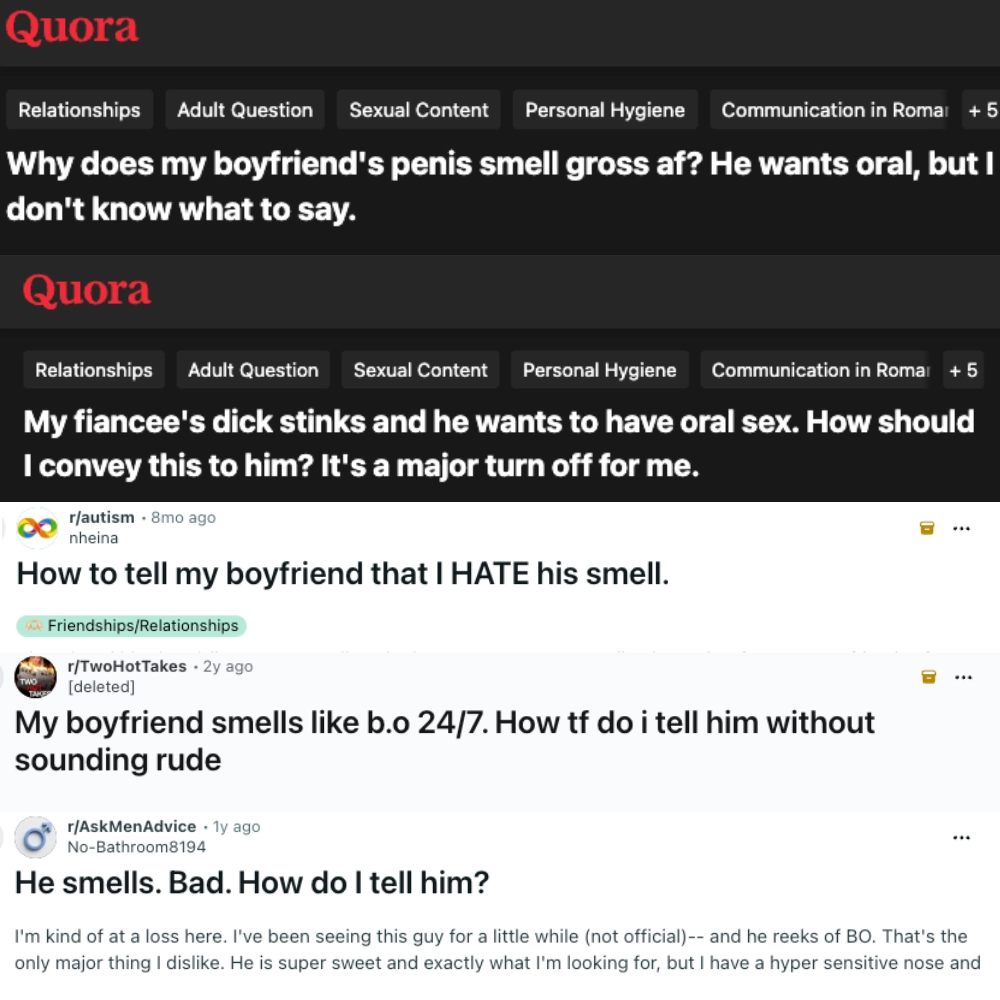The image size is (1000, 1000).
Task: Select the top Relationships topic tag
Action: (79, 110)
